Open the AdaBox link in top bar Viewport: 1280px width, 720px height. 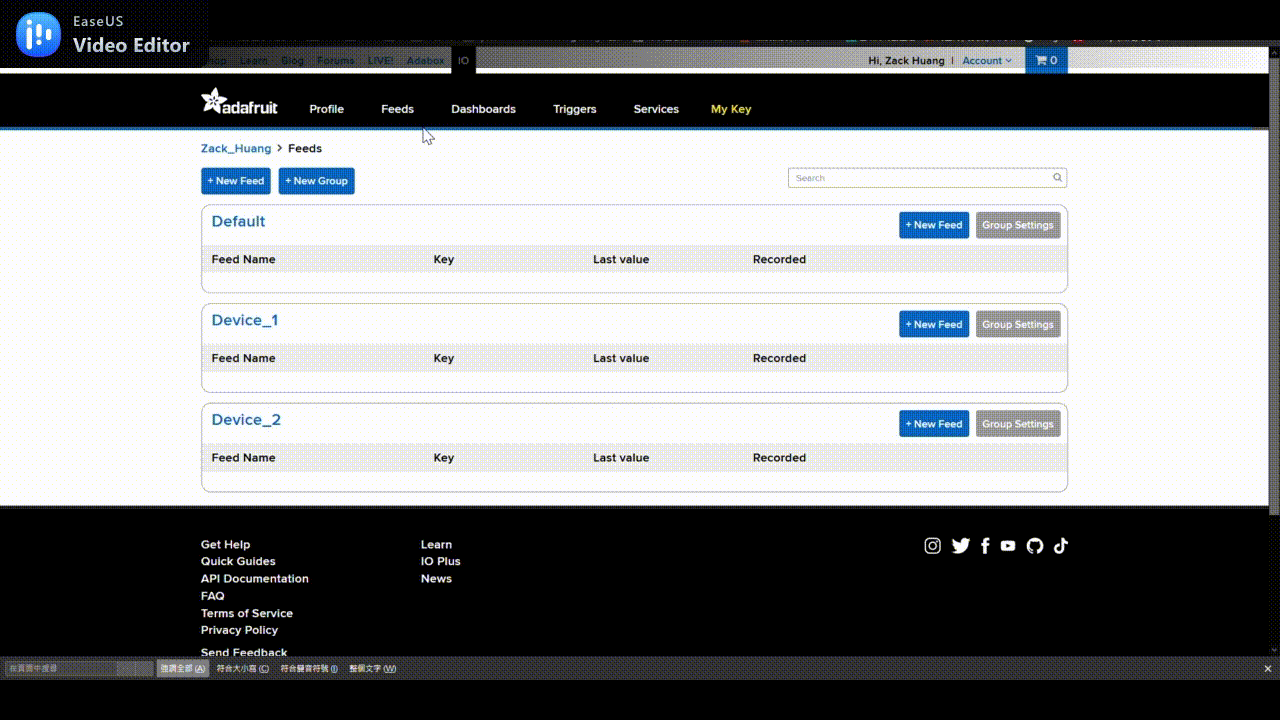(x=425, y=61)
